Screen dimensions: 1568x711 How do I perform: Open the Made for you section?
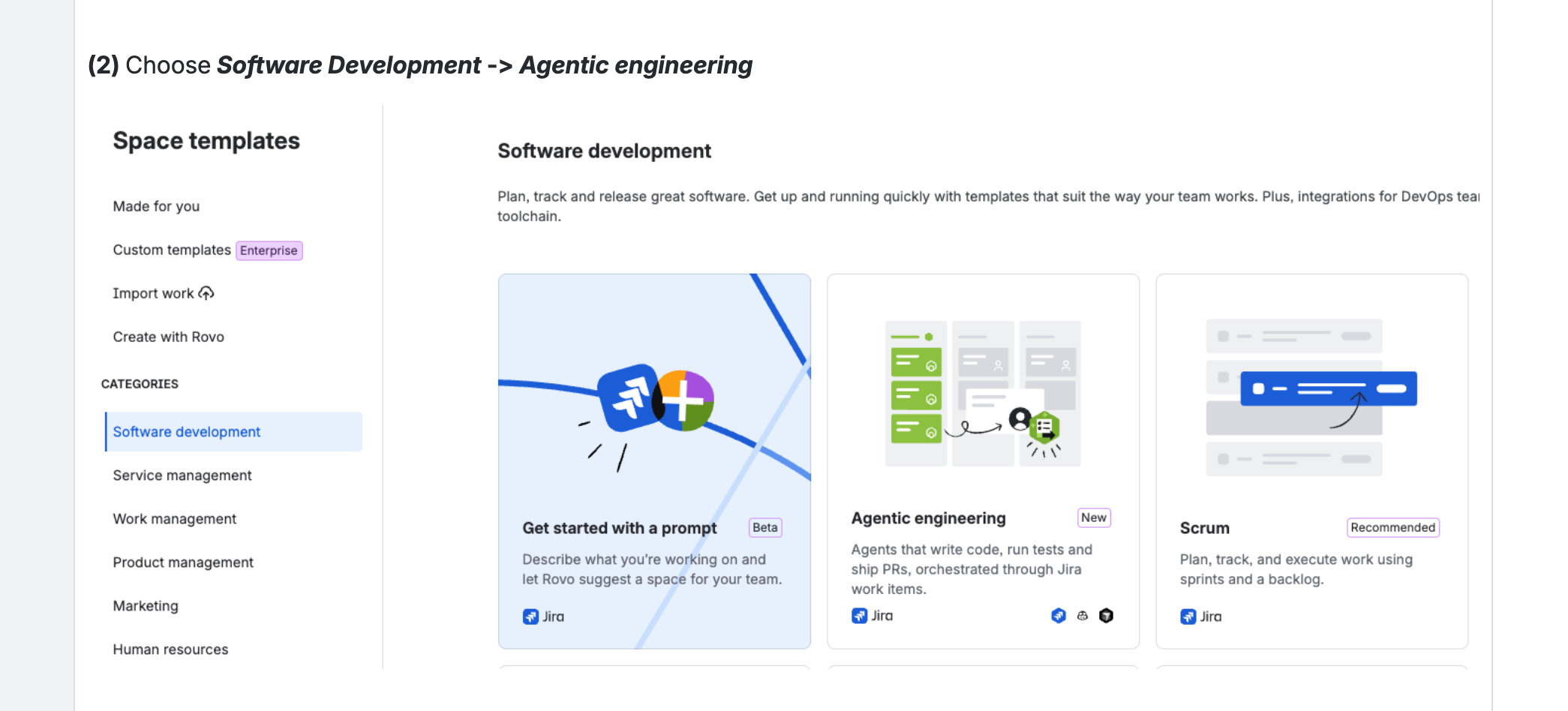click(x=156, y=206)
